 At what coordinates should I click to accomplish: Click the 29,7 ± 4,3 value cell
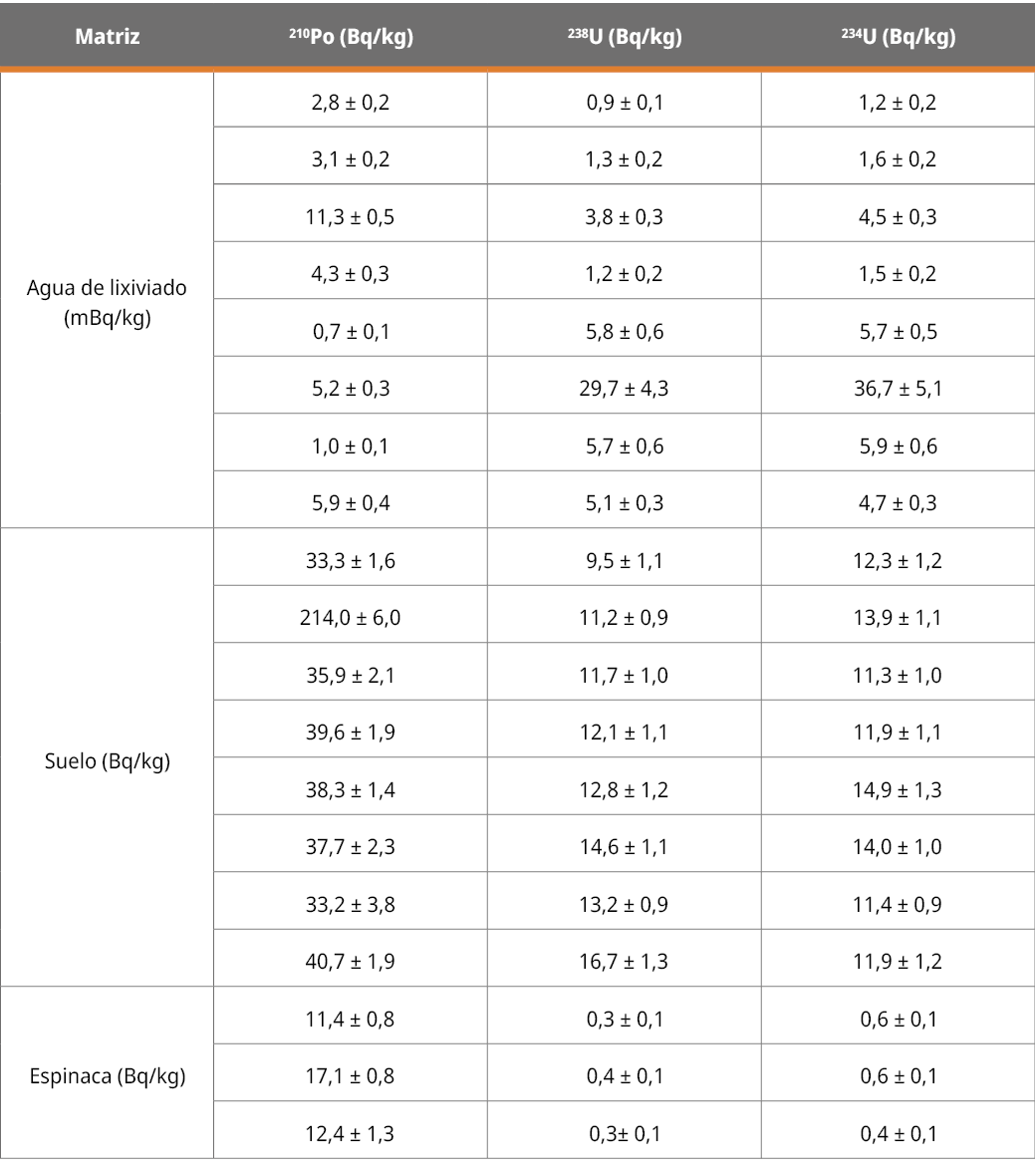(624, 389)
